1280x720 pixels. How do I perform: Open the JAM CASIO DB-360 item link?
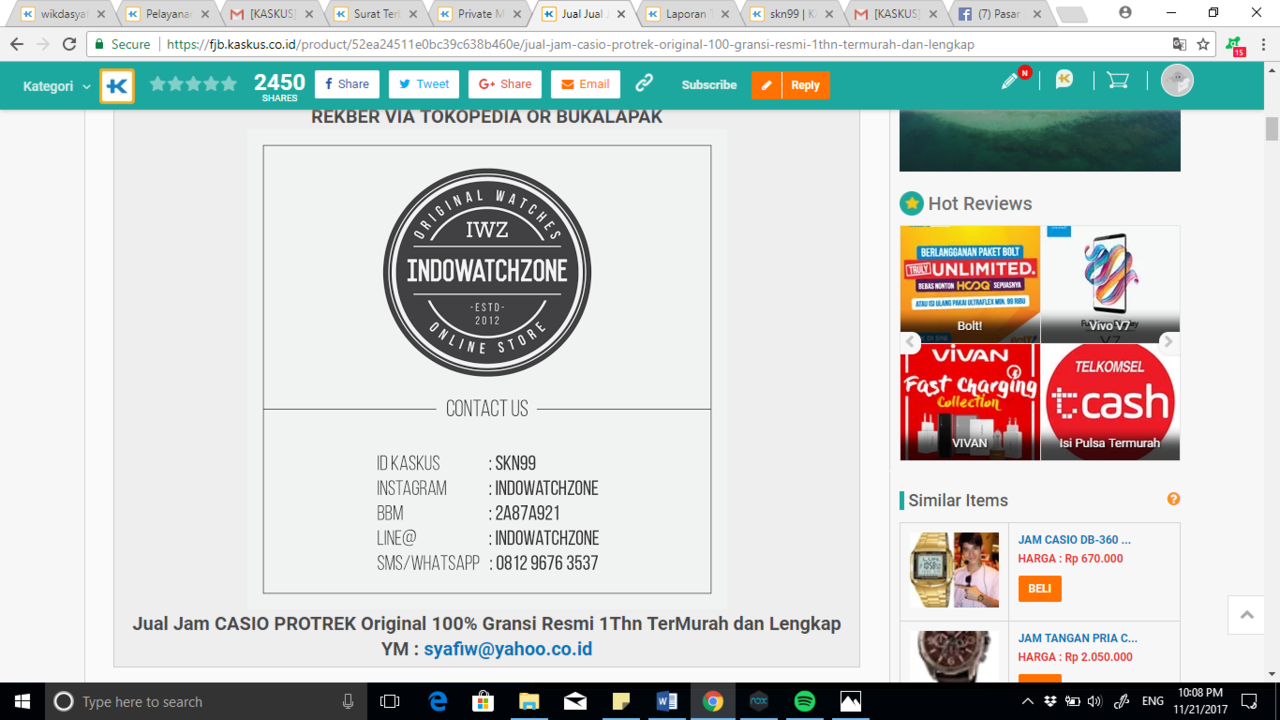click(x=1074, y=539)
